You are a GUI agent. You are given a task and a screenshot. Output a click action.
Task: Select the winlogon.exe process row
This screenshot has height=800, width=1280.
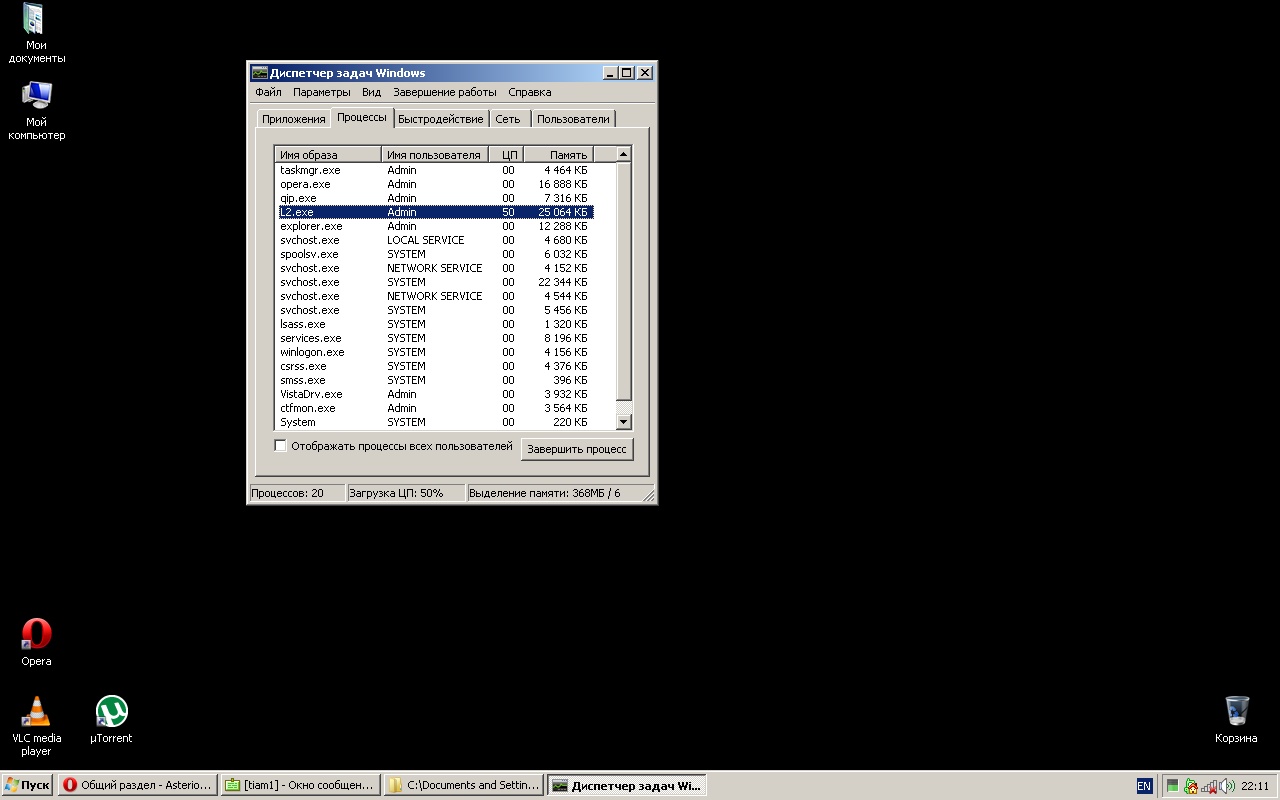[x=434, y=352]
